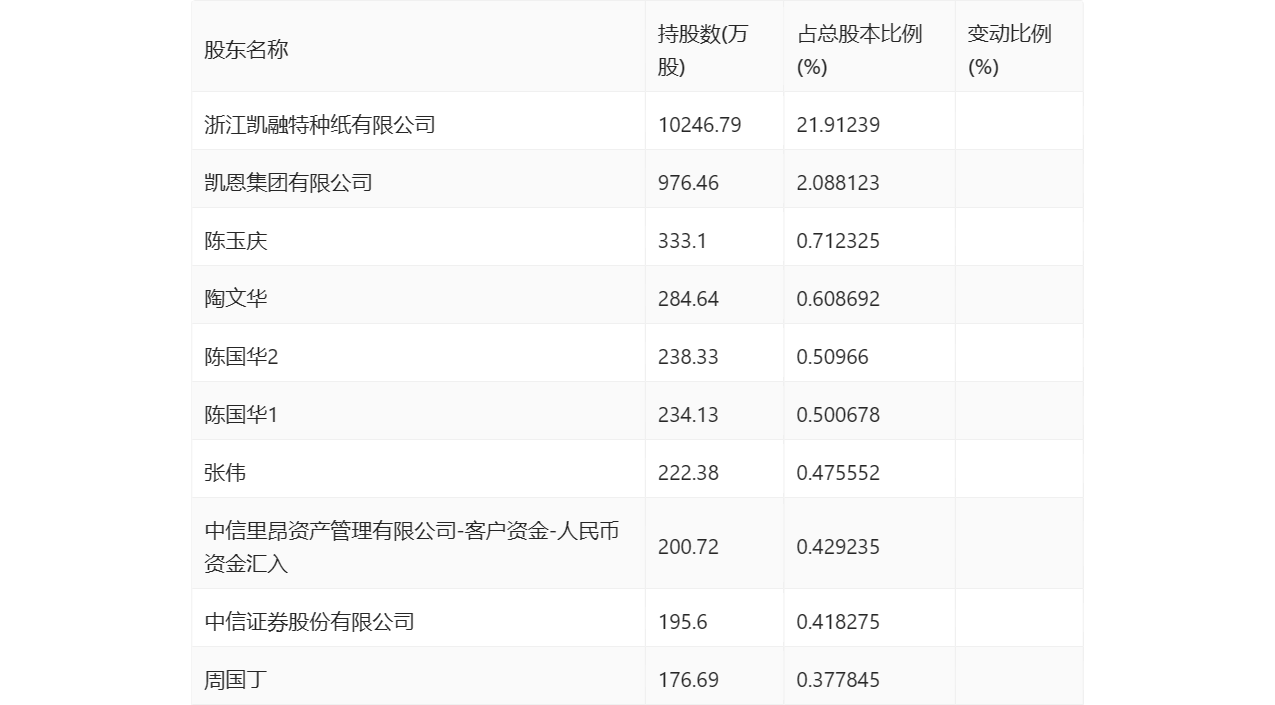Click percentage value 0.712325

pos(838,241)
